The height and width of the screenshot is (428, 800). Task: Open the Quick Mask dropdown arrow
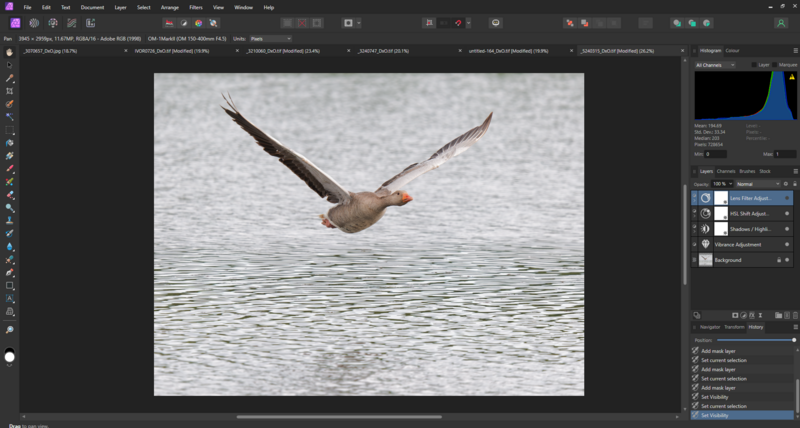click(359, 23)
